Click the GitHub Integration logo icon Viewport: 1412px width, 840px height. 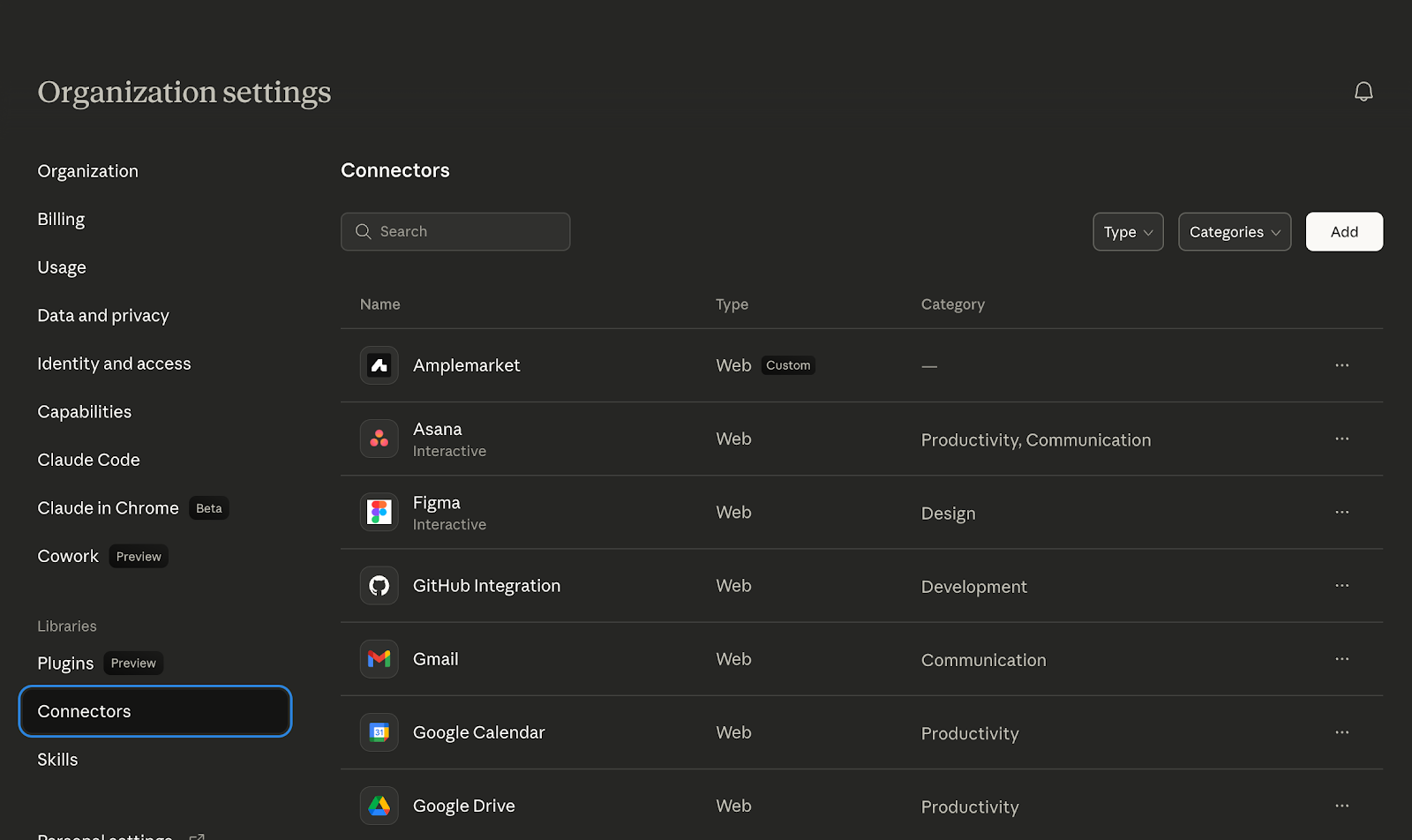click(379, 586)
